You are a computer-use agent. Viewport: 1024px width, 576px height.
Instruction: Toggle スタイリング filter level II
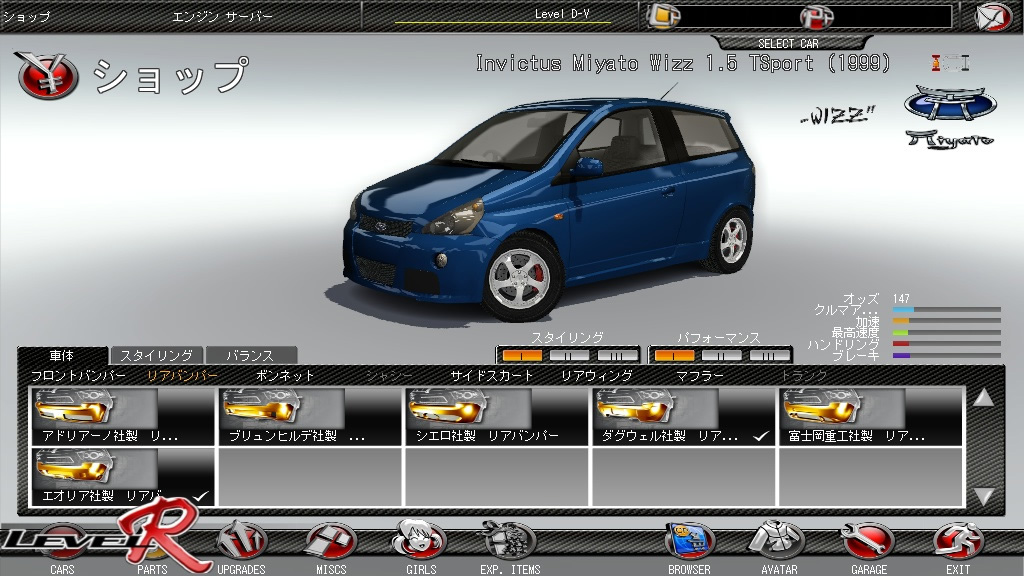point(569,355)
